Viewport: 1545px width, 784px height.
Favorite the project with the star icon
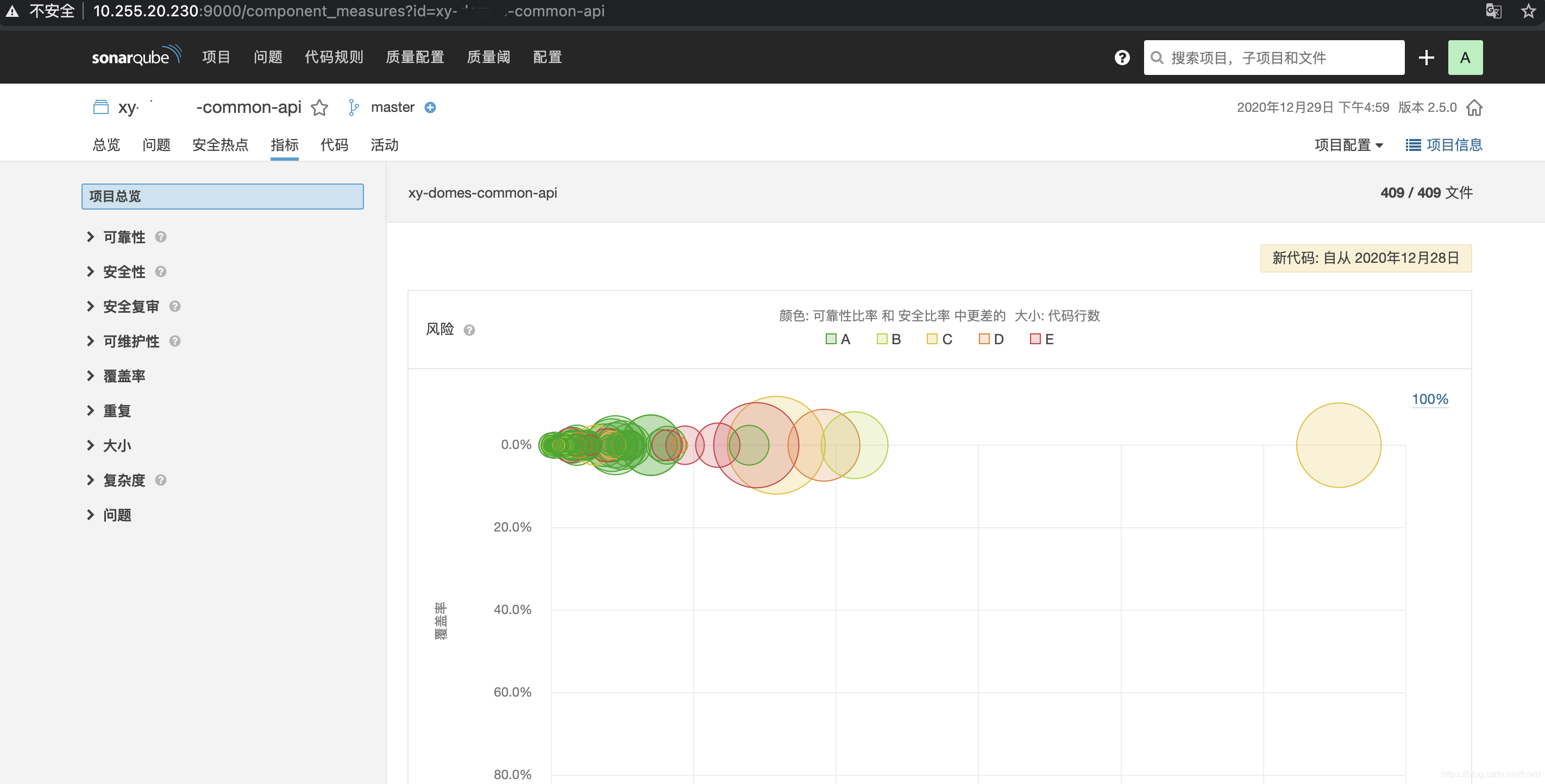[x=319, y=108]
